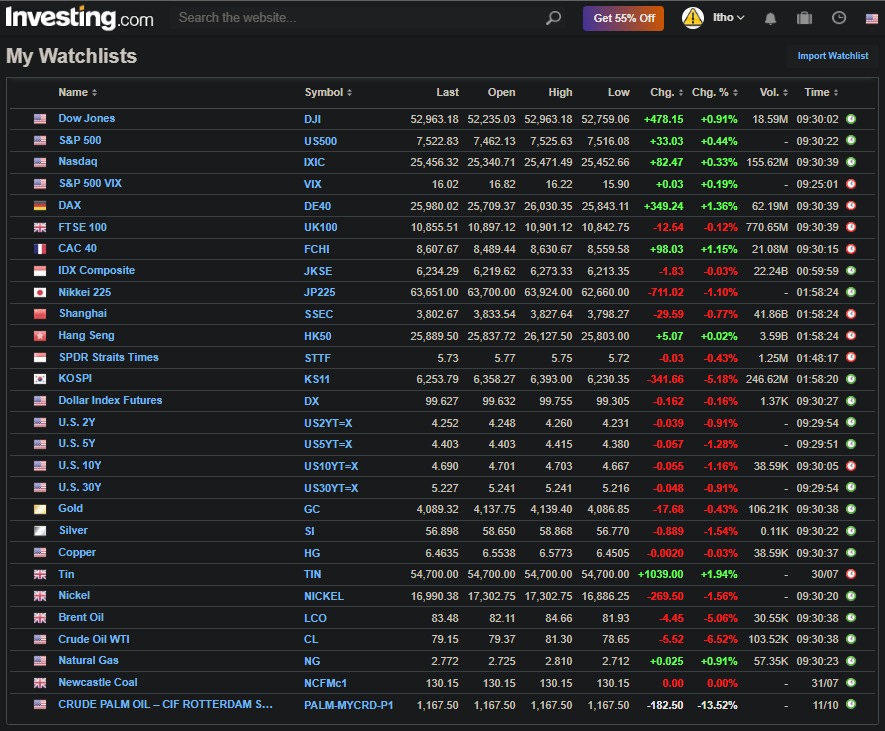Image resolution: width=885 pixels, height=731 pixels.
Task: Open the U.S. 10Y link
Action: pyautogui.click(x=80, y=466)
